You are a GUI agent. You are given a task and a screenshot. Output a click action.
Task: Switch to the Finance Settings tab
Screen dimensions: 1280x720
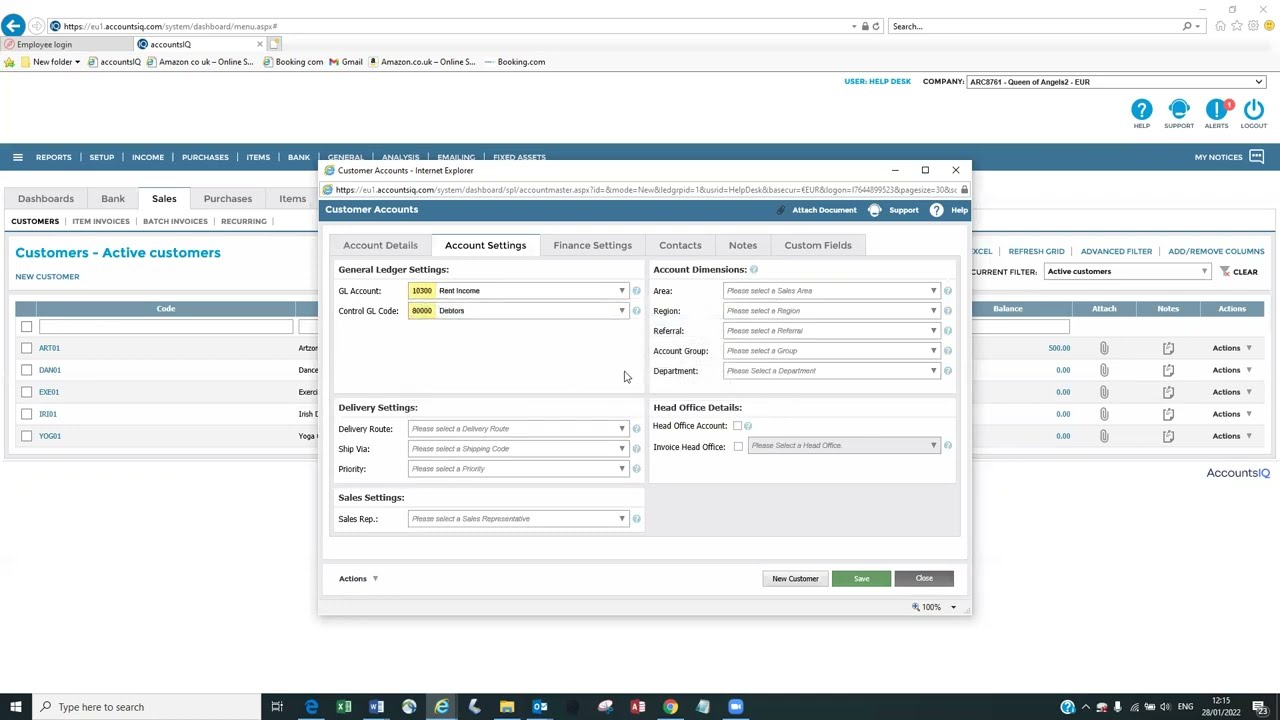(592, 245)
